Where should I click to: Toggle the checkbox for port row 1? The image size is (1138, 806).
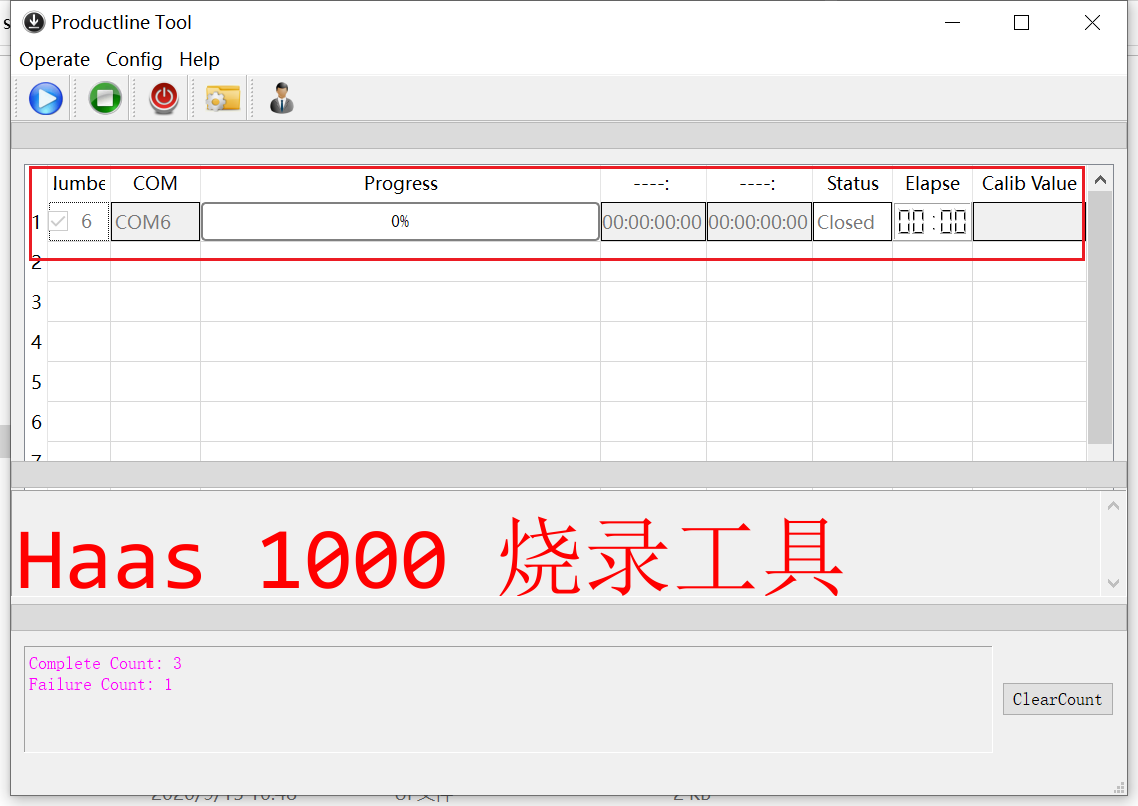59,221
